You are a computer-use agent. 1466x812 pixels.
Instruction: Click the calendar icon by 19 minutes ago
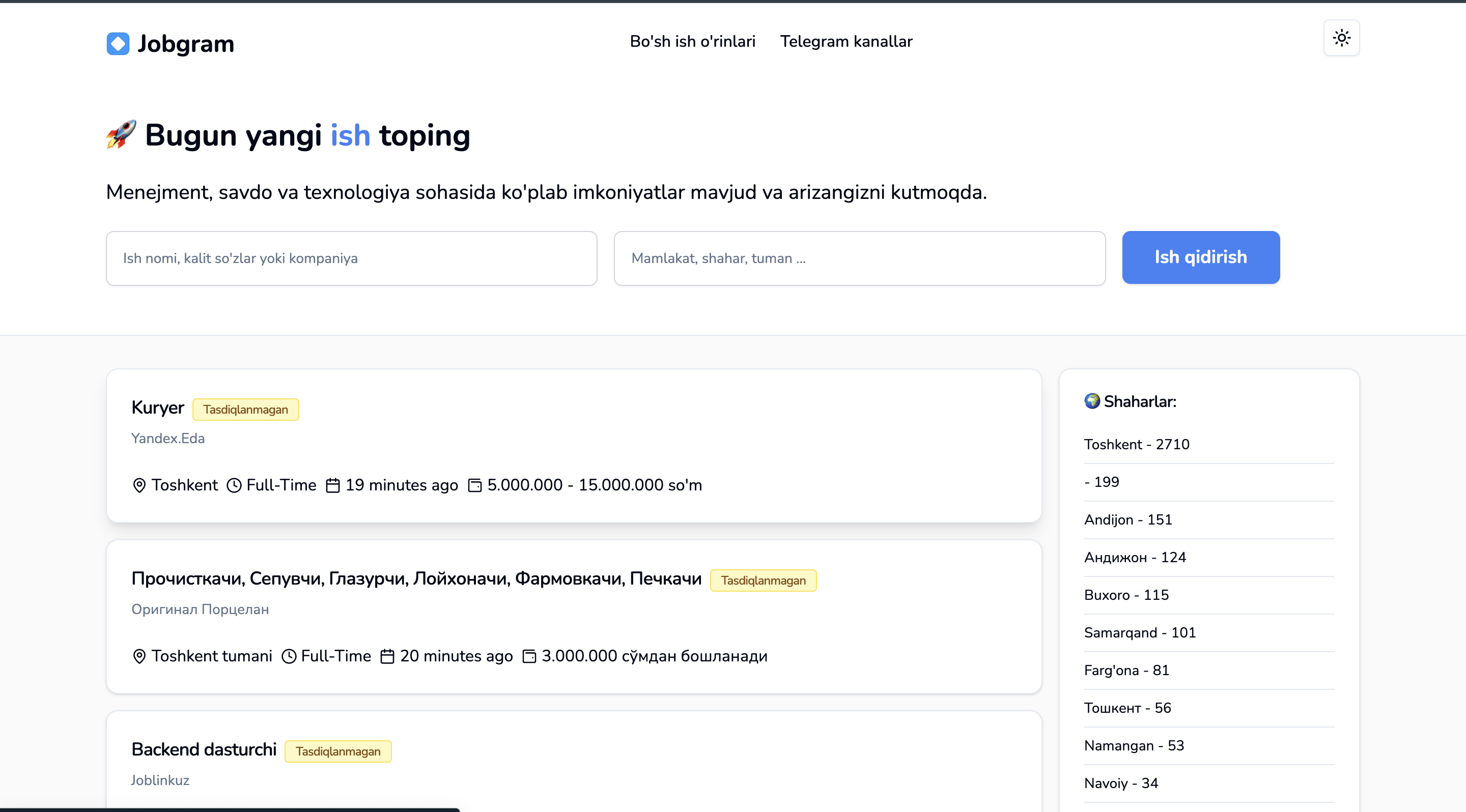[332, 485]
